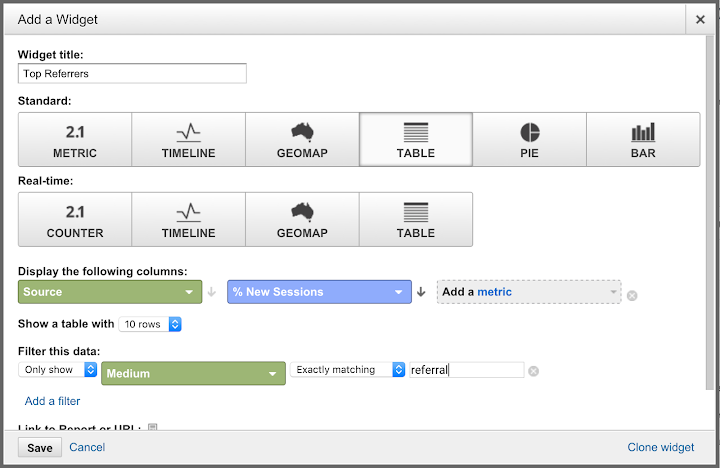Select the Standard TABLE widget type

416,140
